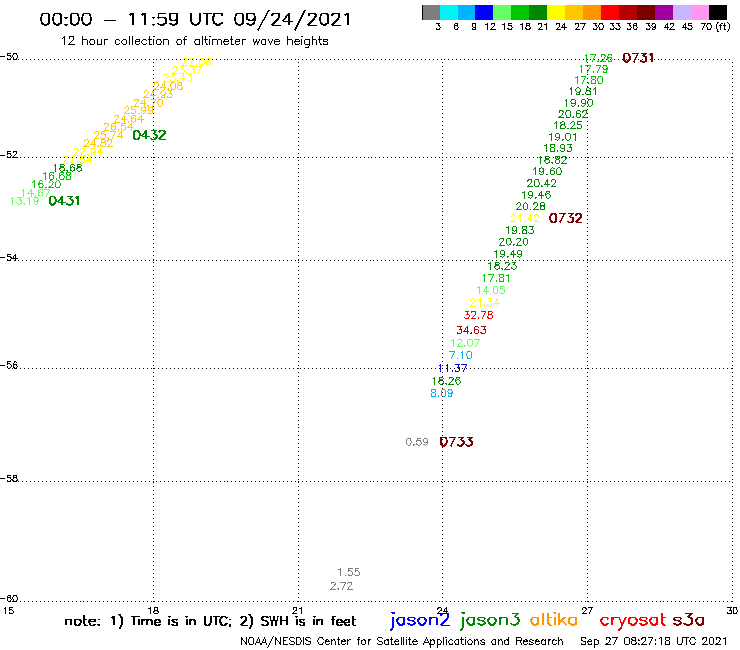The image size is (740, 650).
Task: Select the green value 16.20
Action: point(46,184)
